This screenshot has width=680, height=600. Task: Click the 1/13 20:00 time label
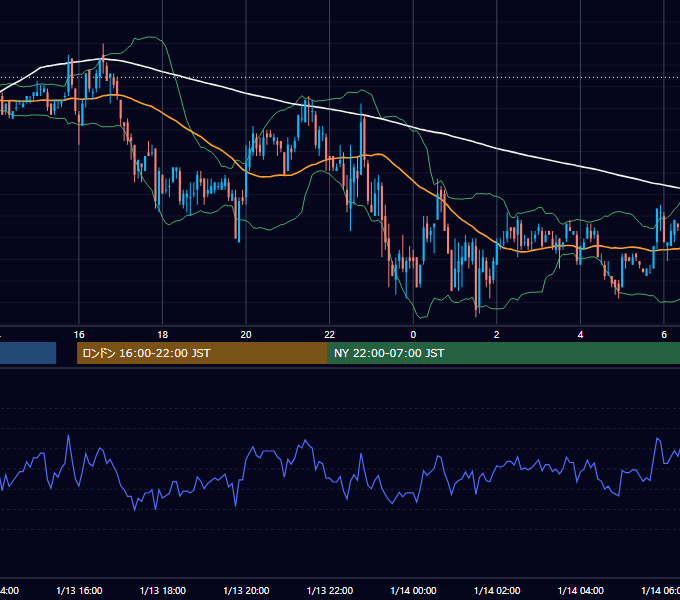click(246, 590)
